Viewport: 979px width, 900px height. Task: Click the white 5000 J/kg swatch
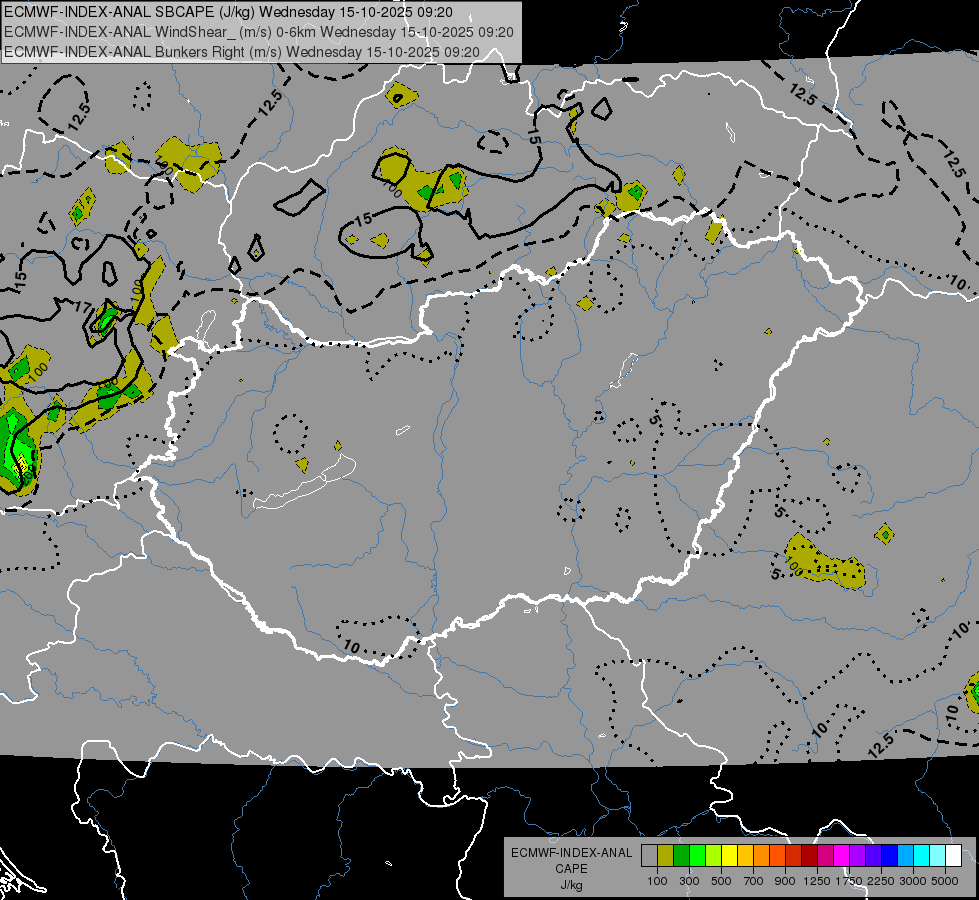click(x=953, y=856)
